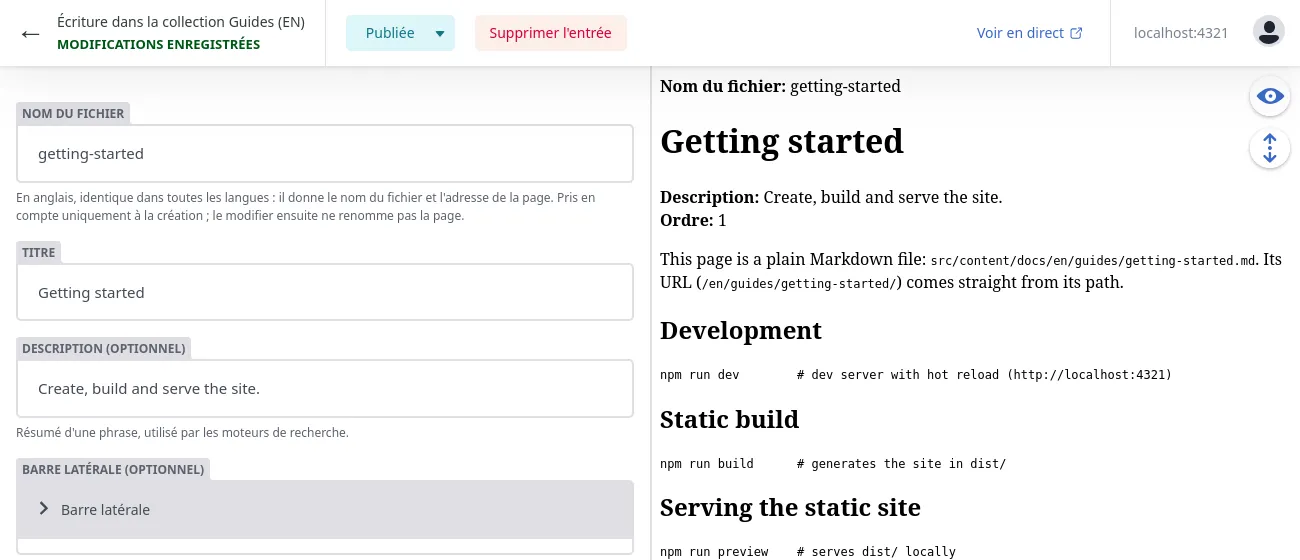The image size is (1300, 560).
Task: Click the external link icon beside Voir en direct
Action: click(1077, 33)
